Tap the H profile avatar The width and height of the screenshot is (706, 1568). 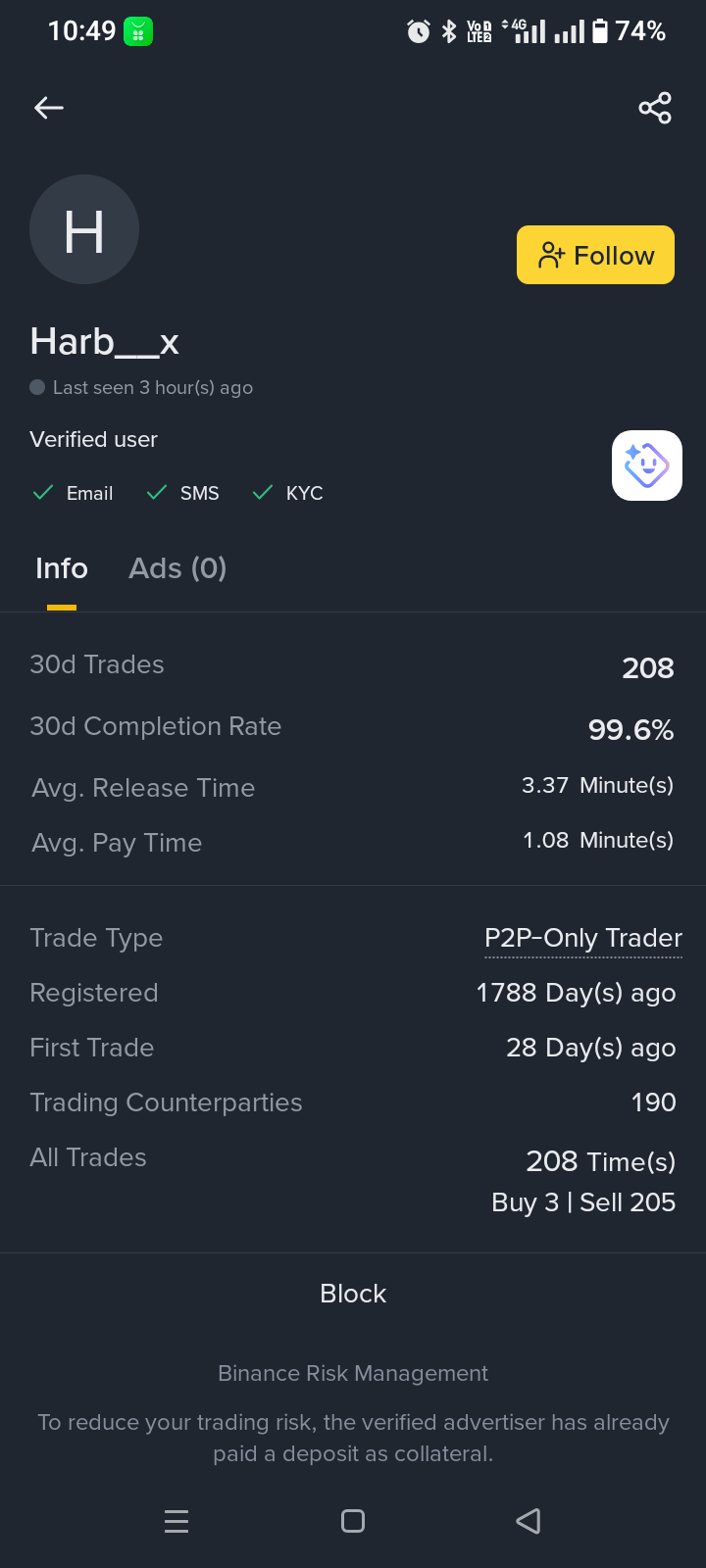coord(84,229)
